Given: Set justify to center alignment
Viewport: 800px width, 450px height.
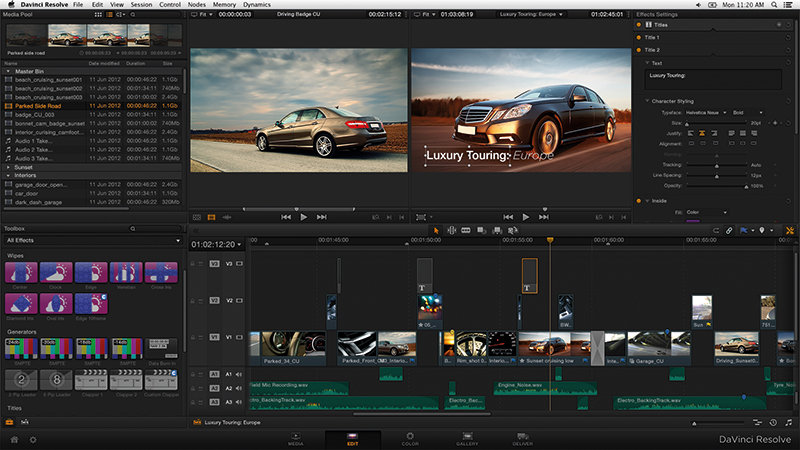Looking at the screenshot, I should pos(702,133).
